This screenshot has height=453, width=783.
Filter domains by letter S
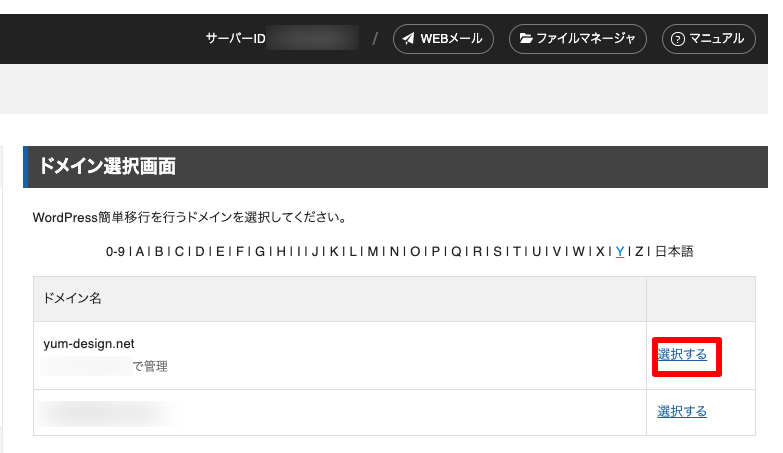click(x=497, y=251)
